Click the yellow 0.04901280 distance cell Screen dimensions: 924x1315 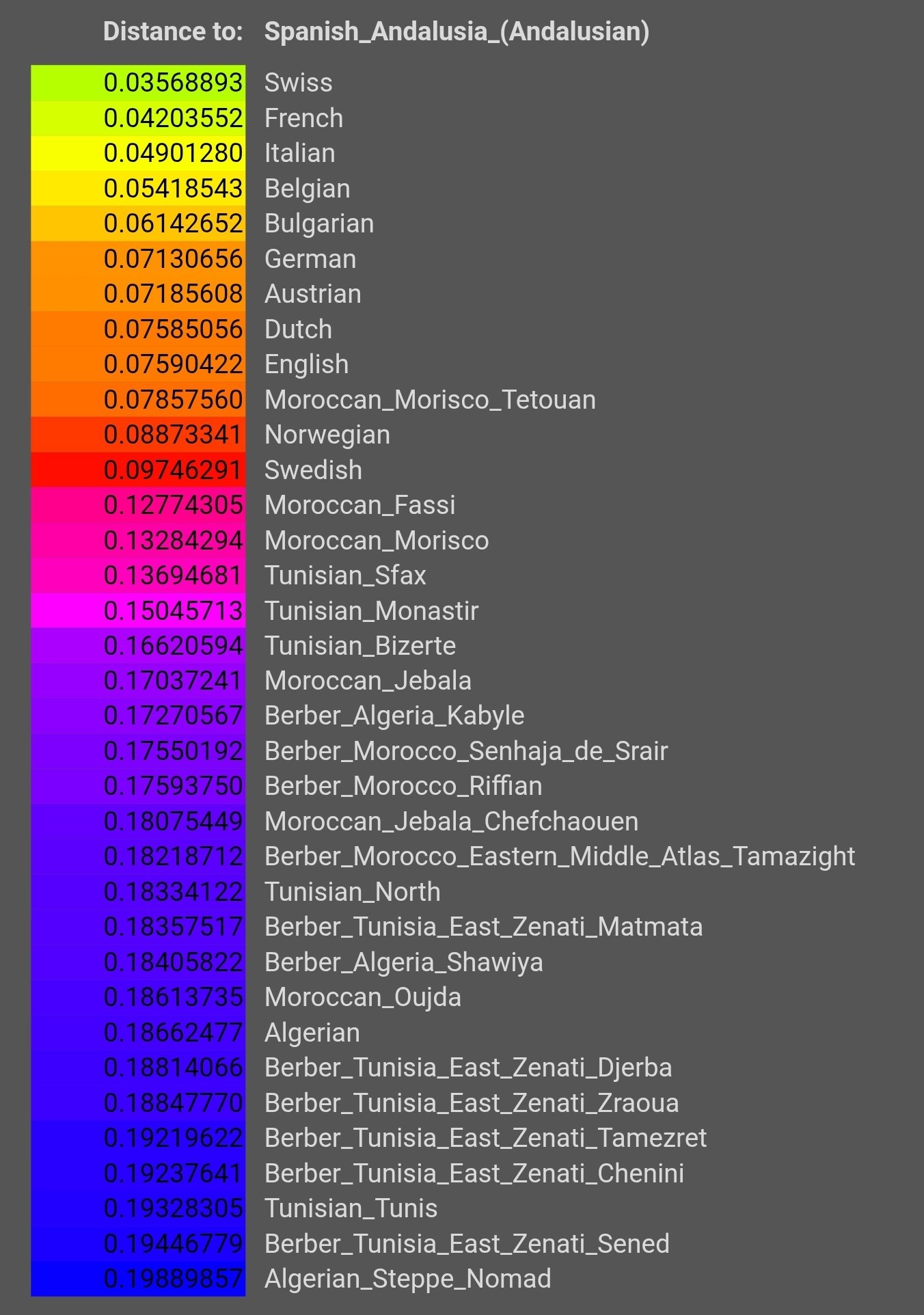(x=138, y=153)
